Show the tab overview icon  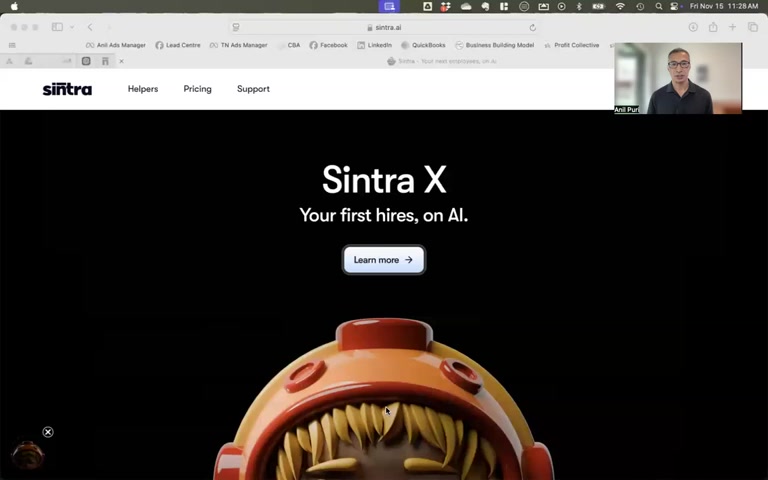(x=753, y=27)
